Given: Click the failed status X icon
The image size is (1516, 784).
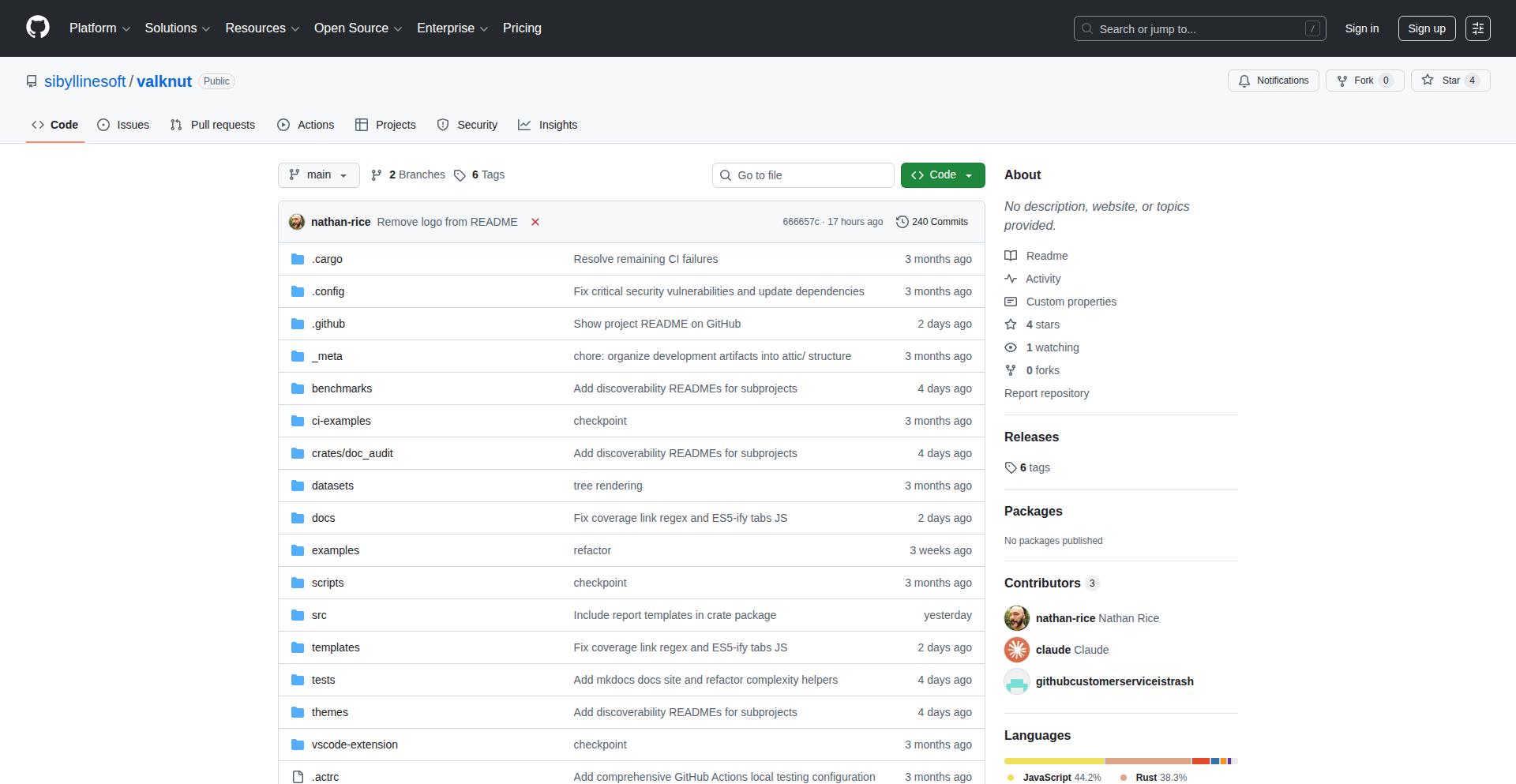Looking at the screenshot, I should 535,222.
